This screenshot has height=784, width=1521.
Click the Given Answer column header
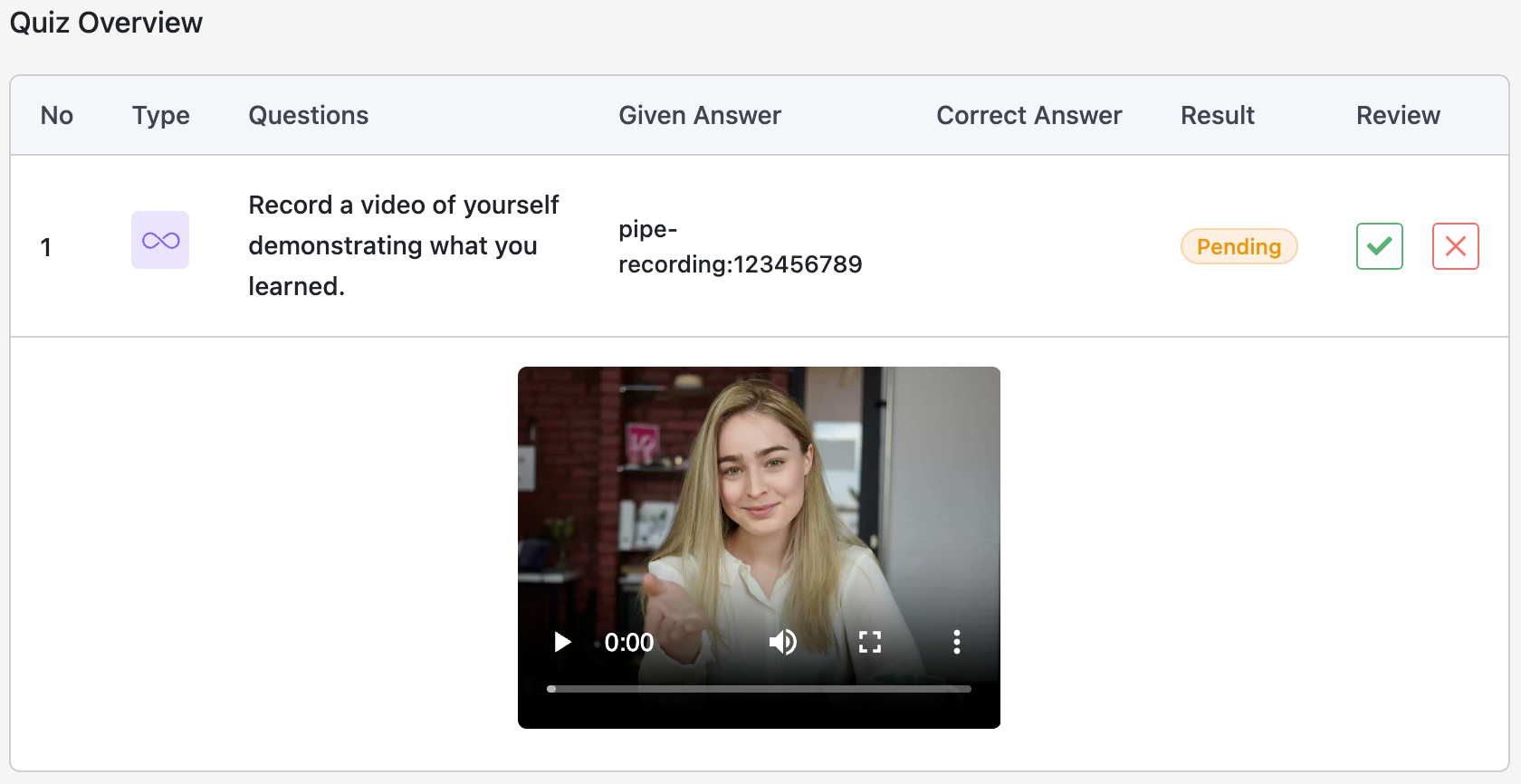pos(700,115)
